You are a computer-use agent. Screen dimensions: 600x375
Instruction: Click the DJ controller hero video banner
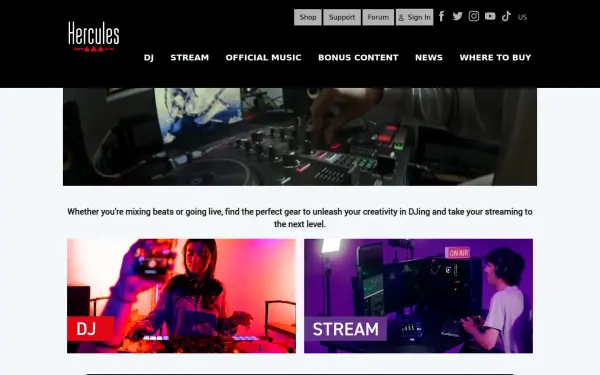(300, 137)
